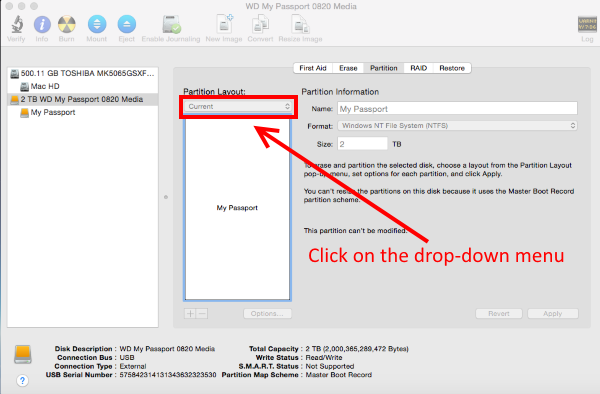Switch to the First Aid tab
This screenshot has width=600, height=394.
(313, 68)
